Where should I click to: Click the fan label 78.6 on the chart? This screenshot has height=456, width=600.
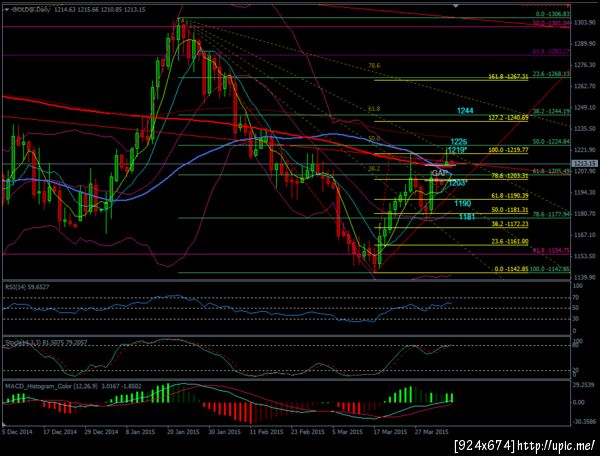(x=374, y=66)
